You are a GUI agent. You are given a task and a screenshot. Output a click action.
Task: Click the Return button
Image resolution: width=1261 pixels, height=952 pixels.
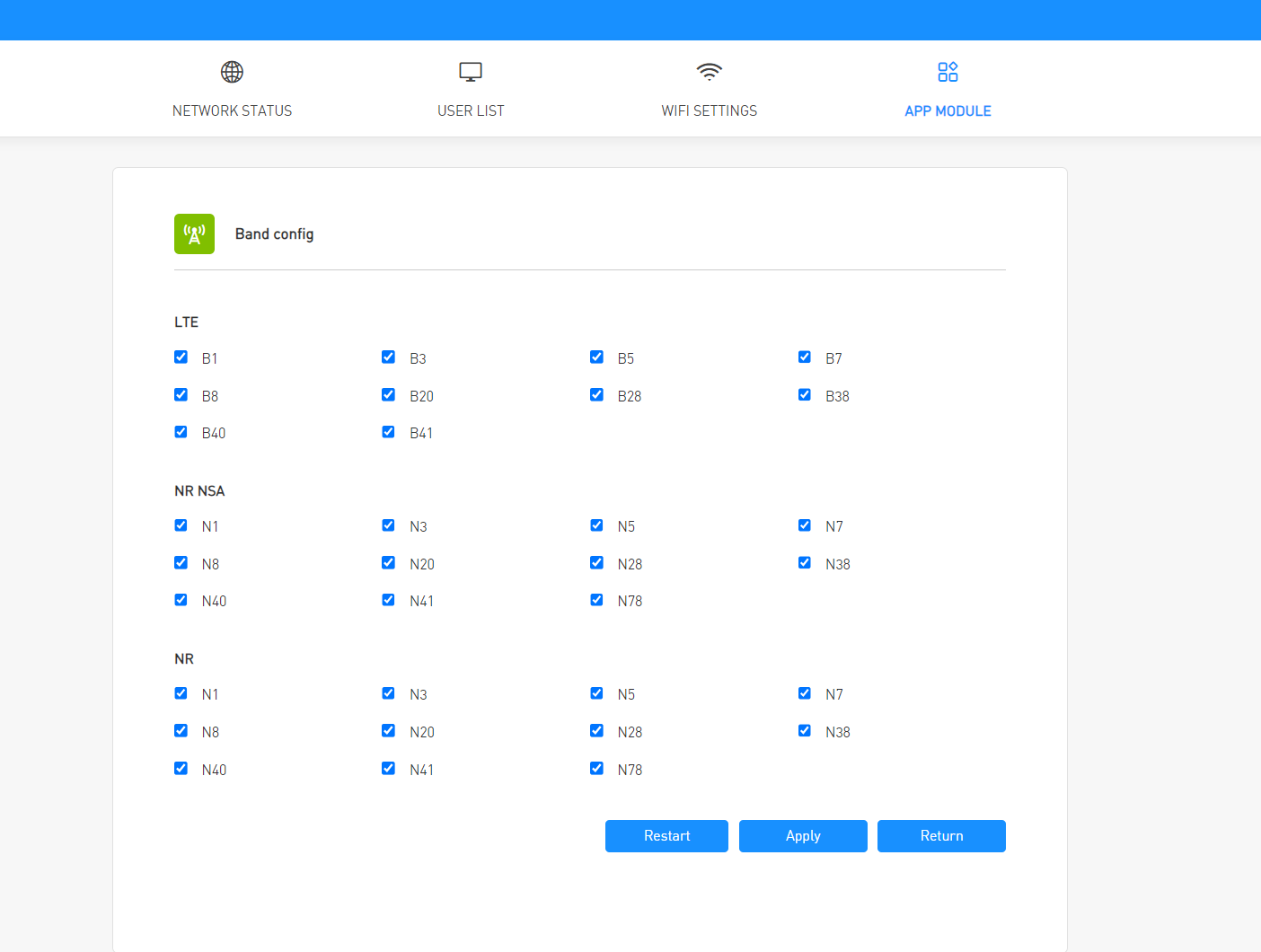(941, 836)
